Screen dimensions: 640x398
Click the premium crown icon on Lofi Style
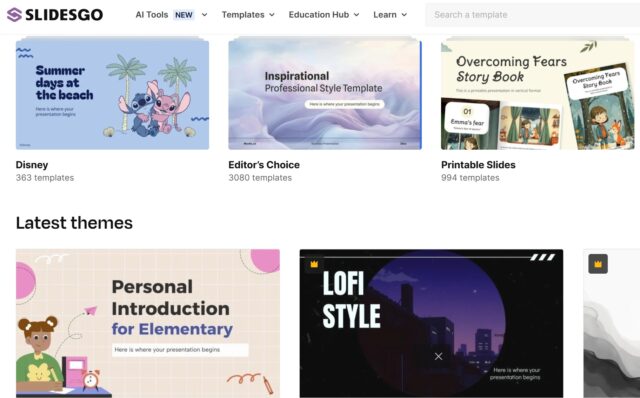[x=314, y=264]
